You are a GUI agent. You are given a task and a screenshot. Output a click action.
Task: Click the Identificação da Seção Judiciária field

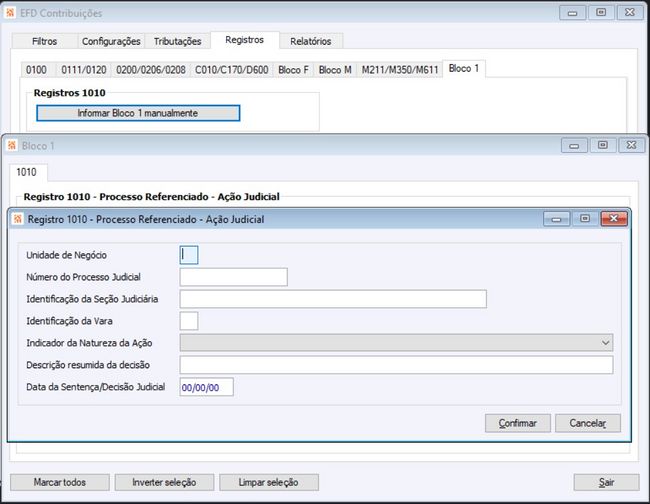click(333, 299)
